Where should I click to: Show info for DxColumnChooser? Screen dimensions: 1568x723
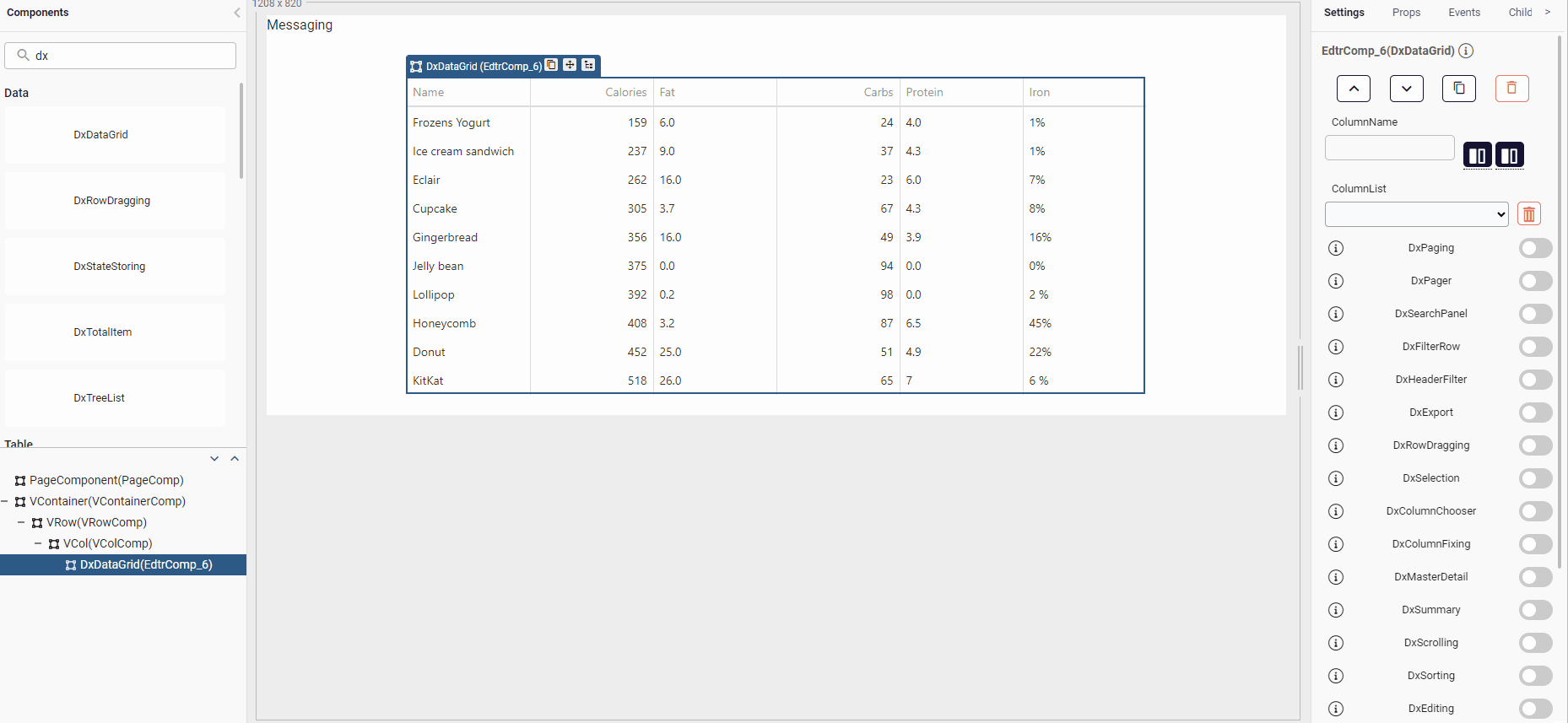1336,511
